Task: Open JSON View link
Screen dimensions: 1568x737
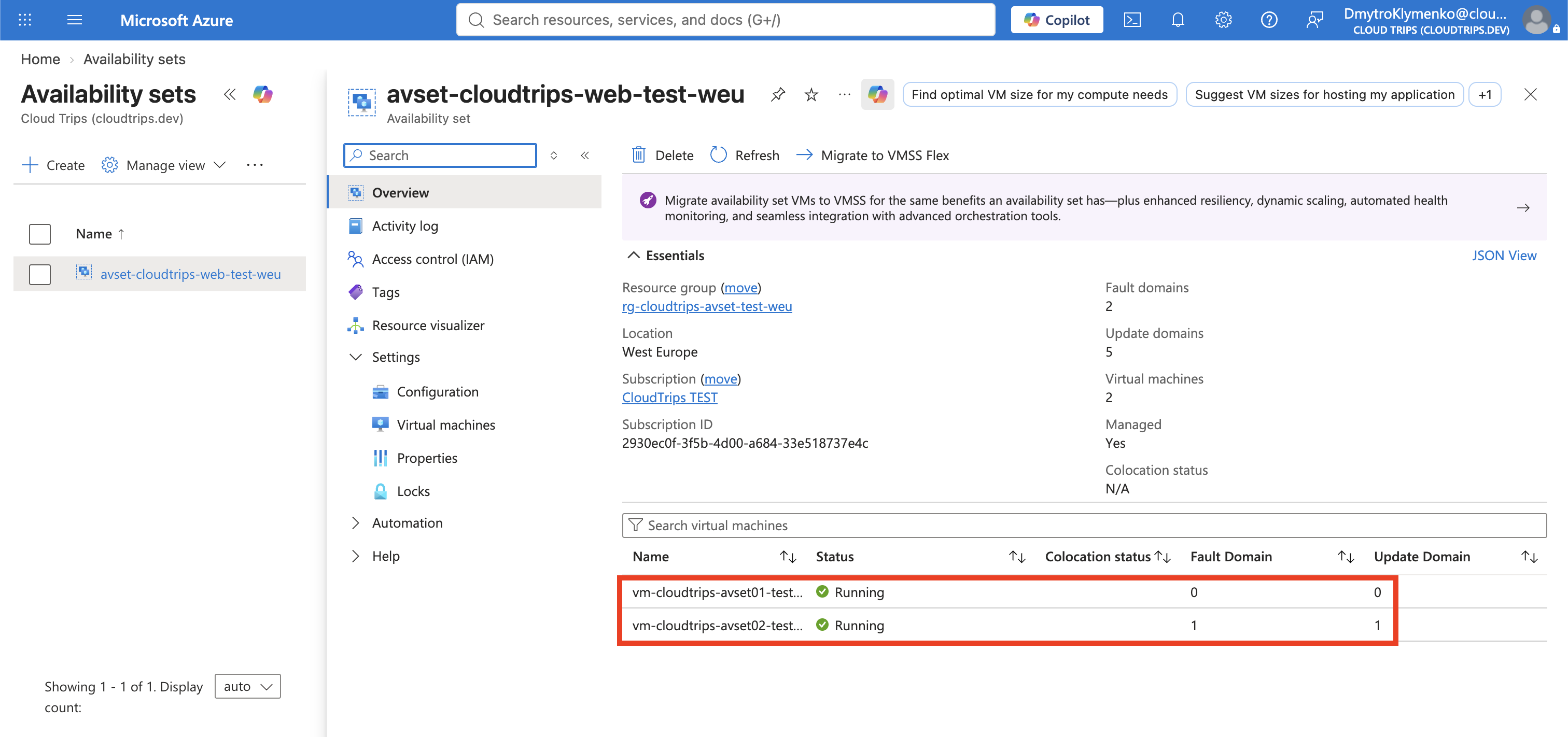Action: [1504, 256]
